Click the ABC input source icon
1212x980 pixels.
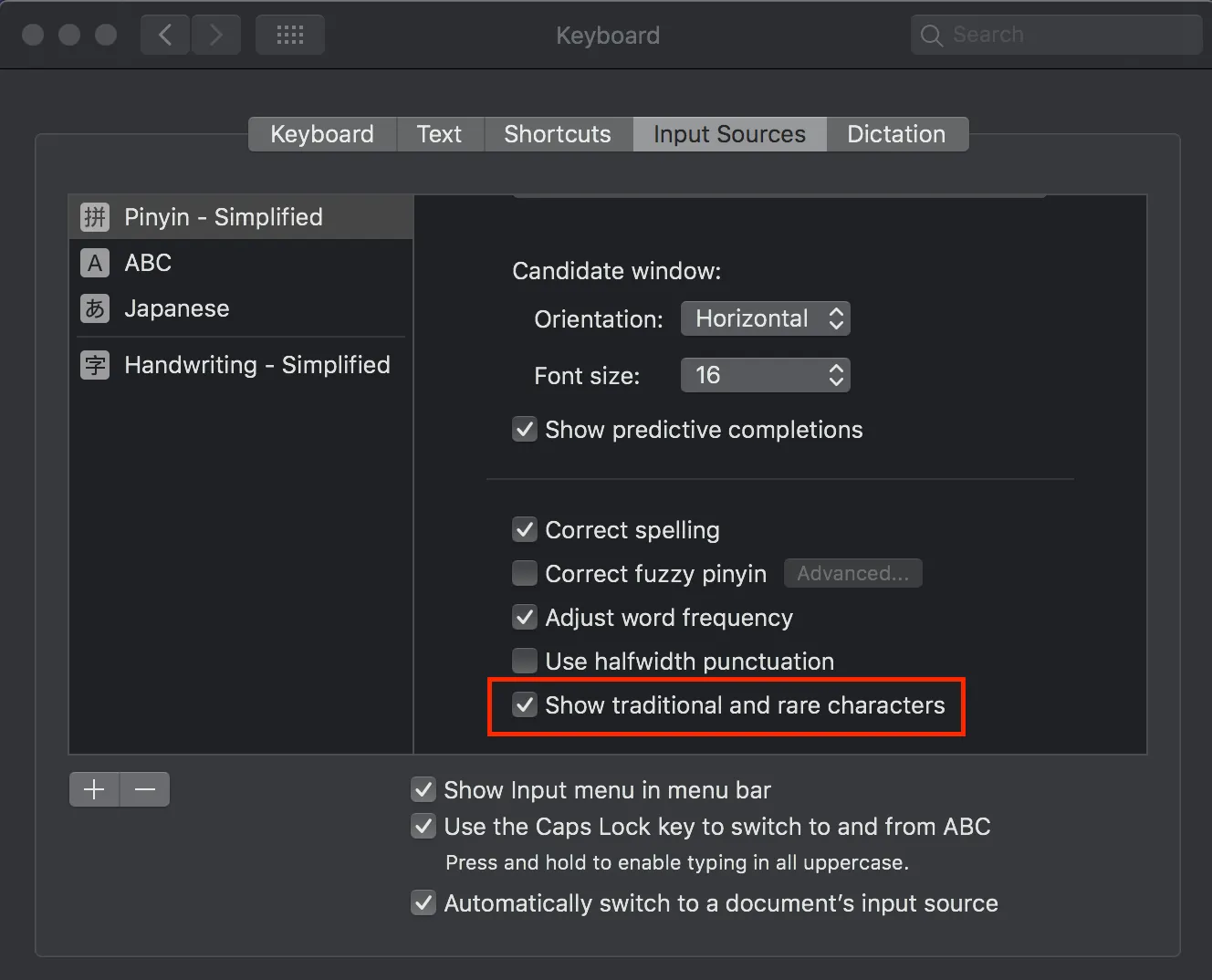95,263
